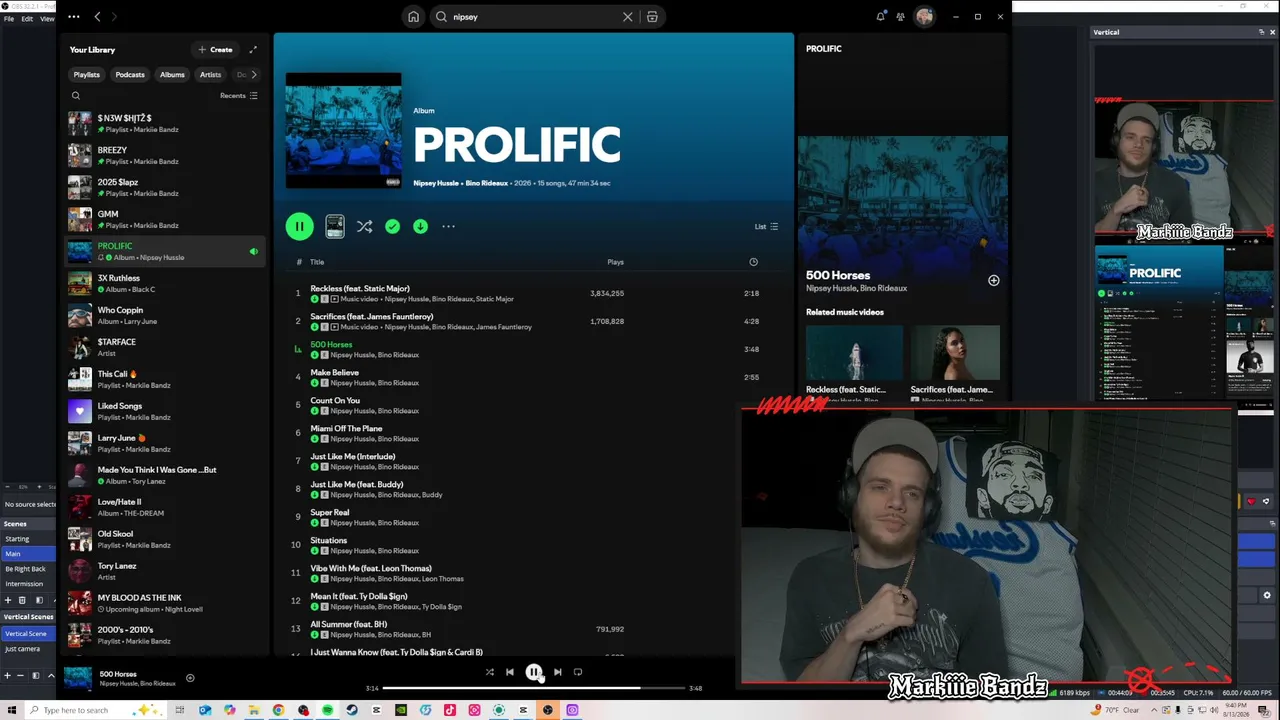
Task: Click the now-playing cover thumbnail in player bar
Action: click(x=78, y=679)
